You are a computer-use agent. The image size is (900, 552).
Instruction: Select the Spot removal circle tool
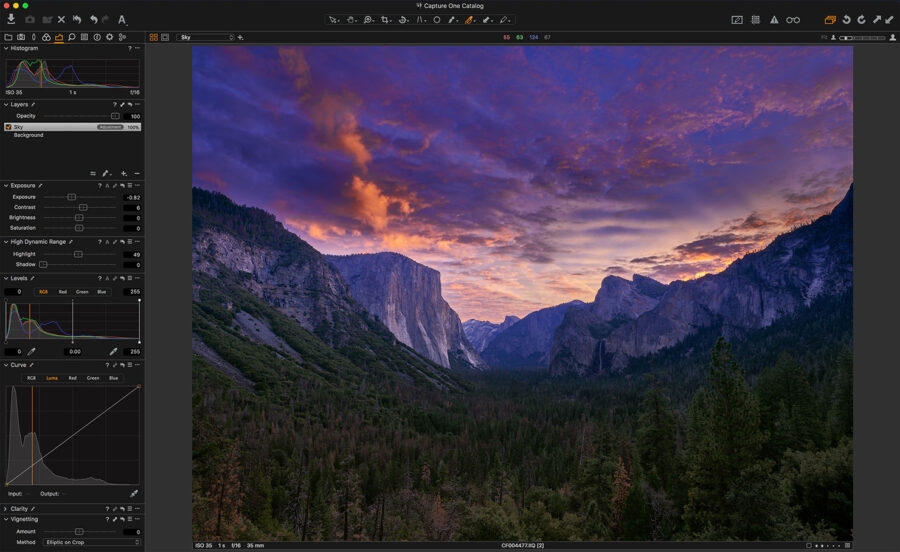coord(437,20)
